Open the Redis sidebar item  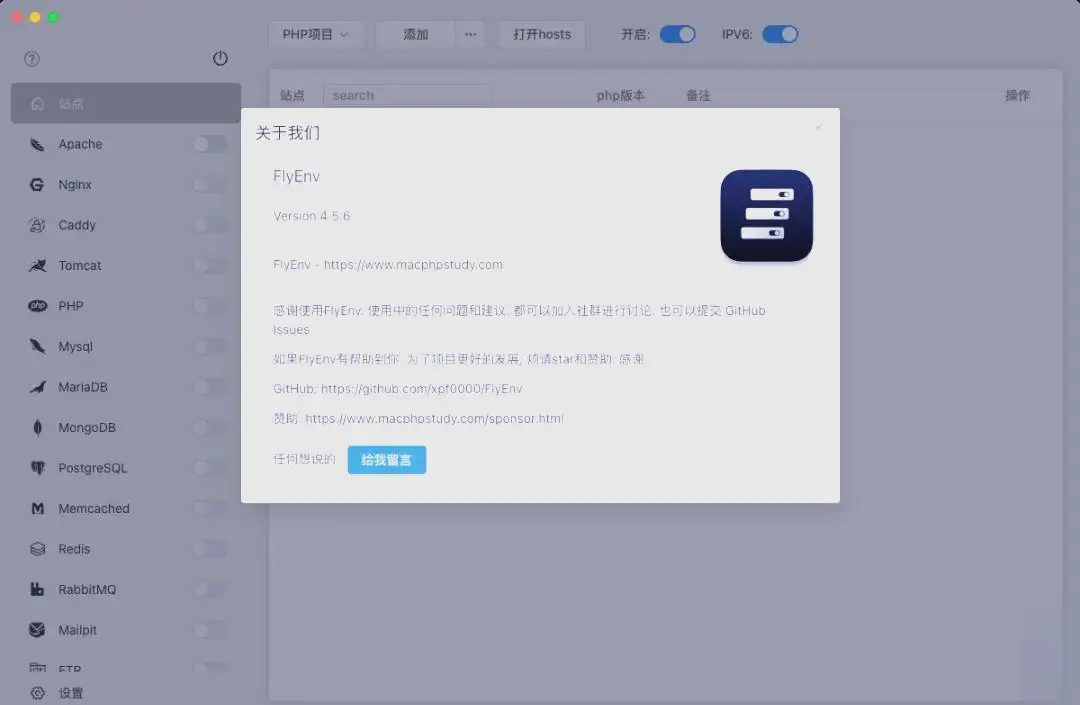tap(126, 549)
